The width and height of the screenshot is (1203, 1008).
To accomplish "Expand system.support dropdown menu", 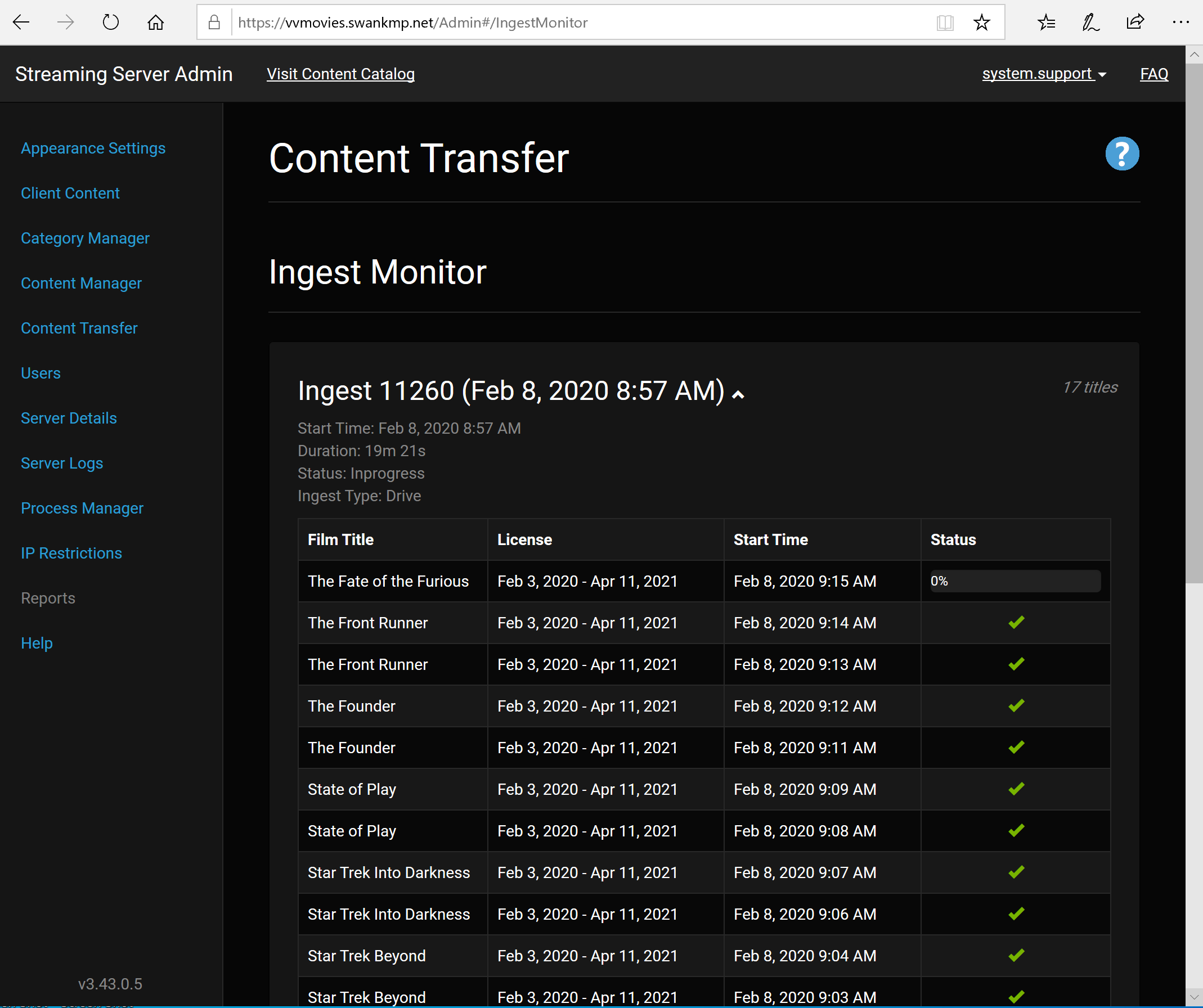I will coord(1044,73).
